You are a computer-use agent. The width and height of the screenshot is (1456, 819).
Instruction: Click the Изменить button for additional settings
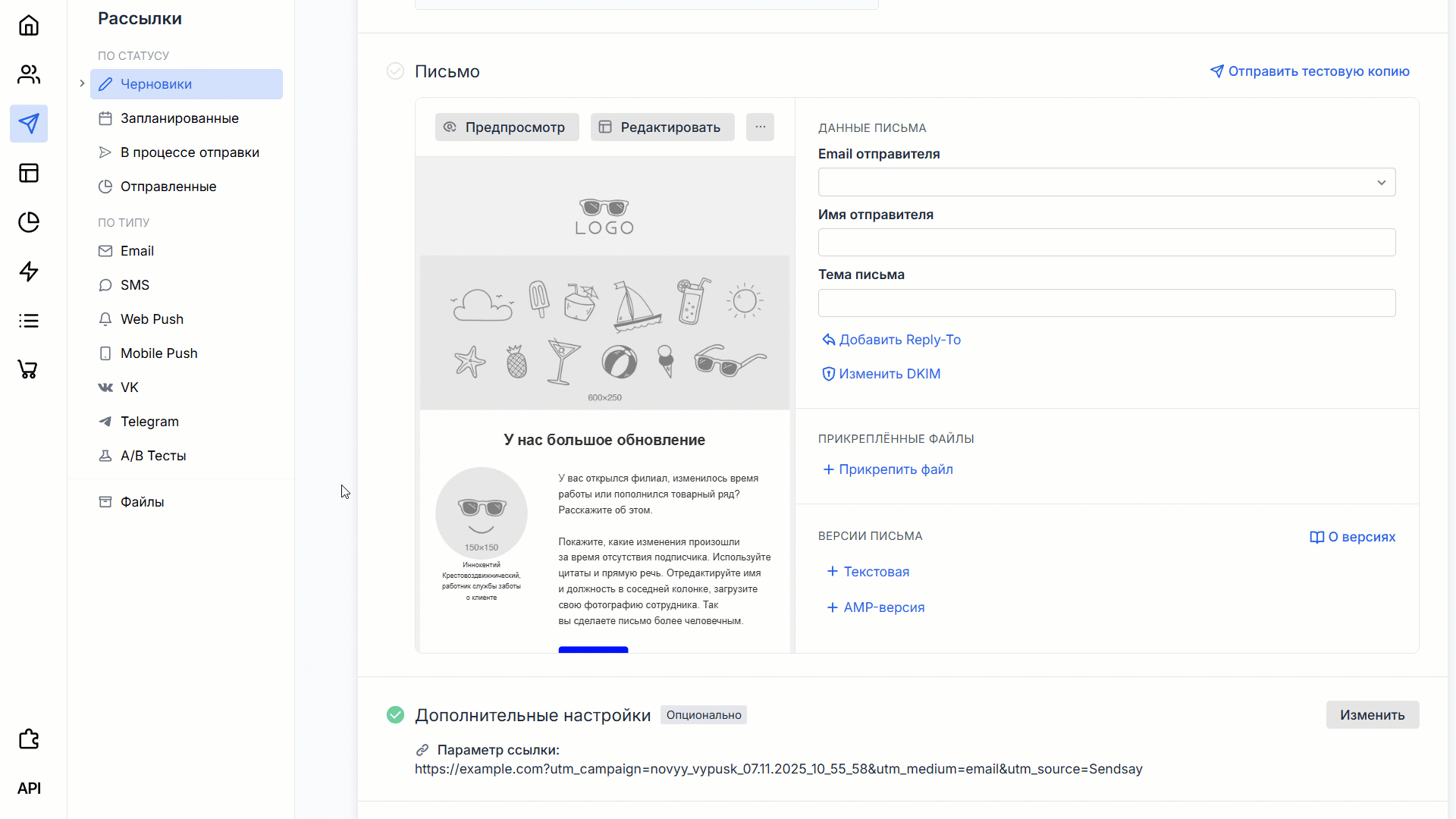pos(1372,715)
